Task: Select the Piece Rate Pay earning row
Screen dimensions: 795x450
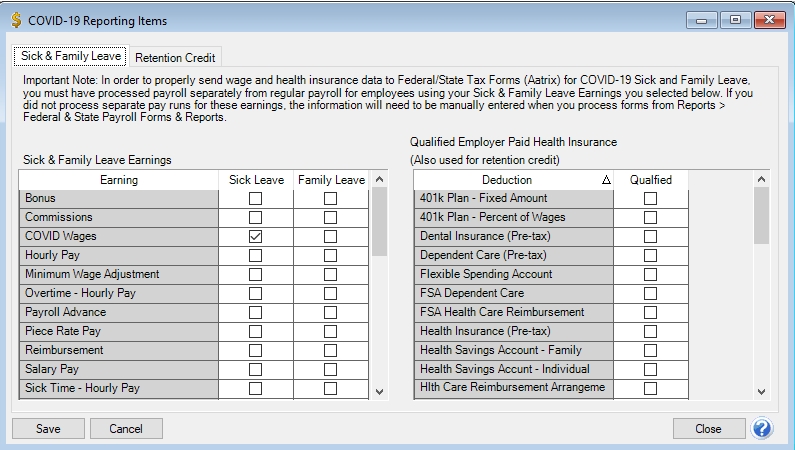Action: pos(119,331)
